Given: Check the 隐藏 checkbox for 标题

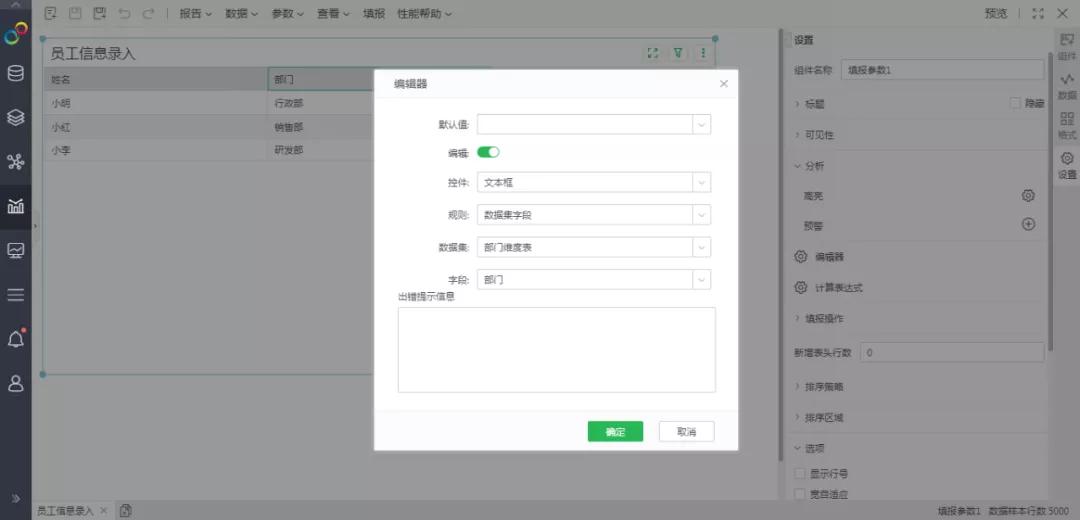Looking at the screenshot, I should 1015,103.
